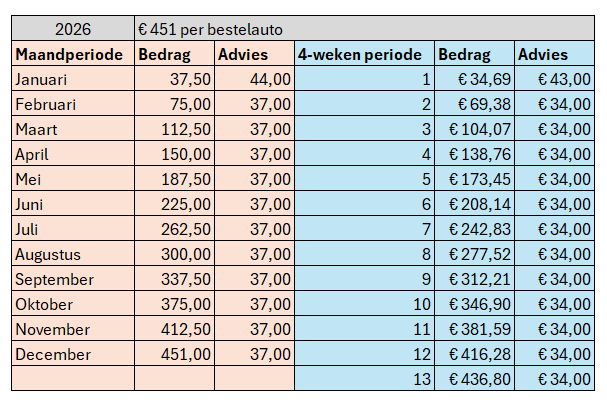This screenshot has height=405, width=607.
Task: Select the Maandperiode column header
Action: (x=73, y=53)
